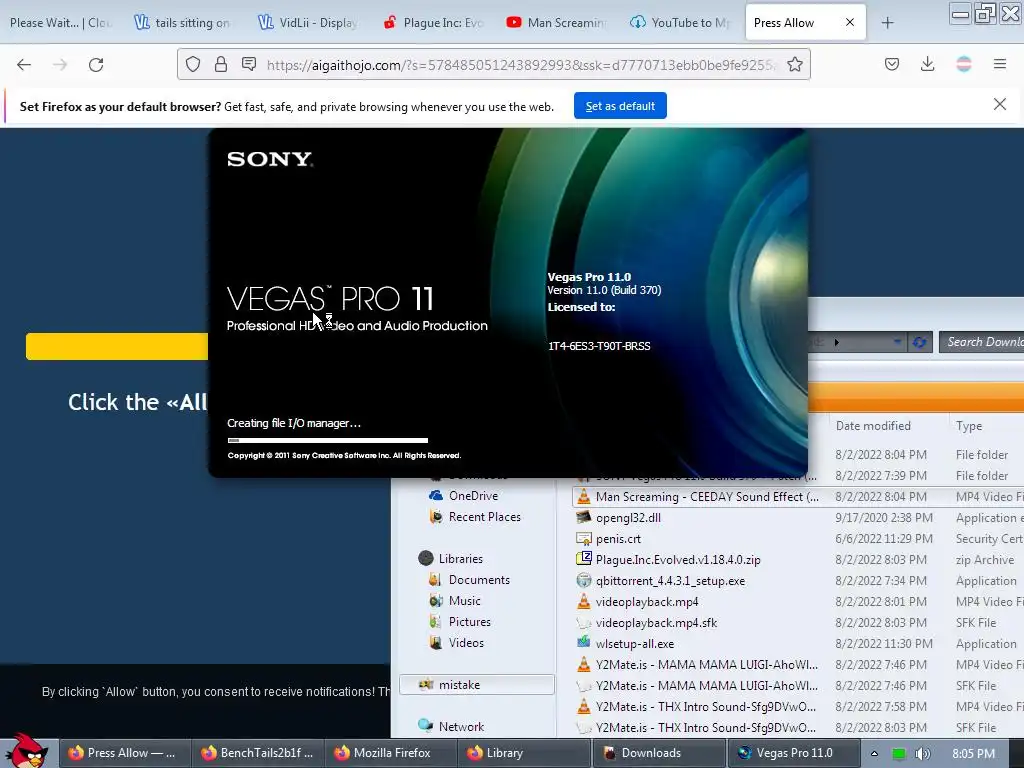Open the 8:05 PM system clock
This screenshot has width=1024, height=768.
pyautogui.click(x=973, y=754)
